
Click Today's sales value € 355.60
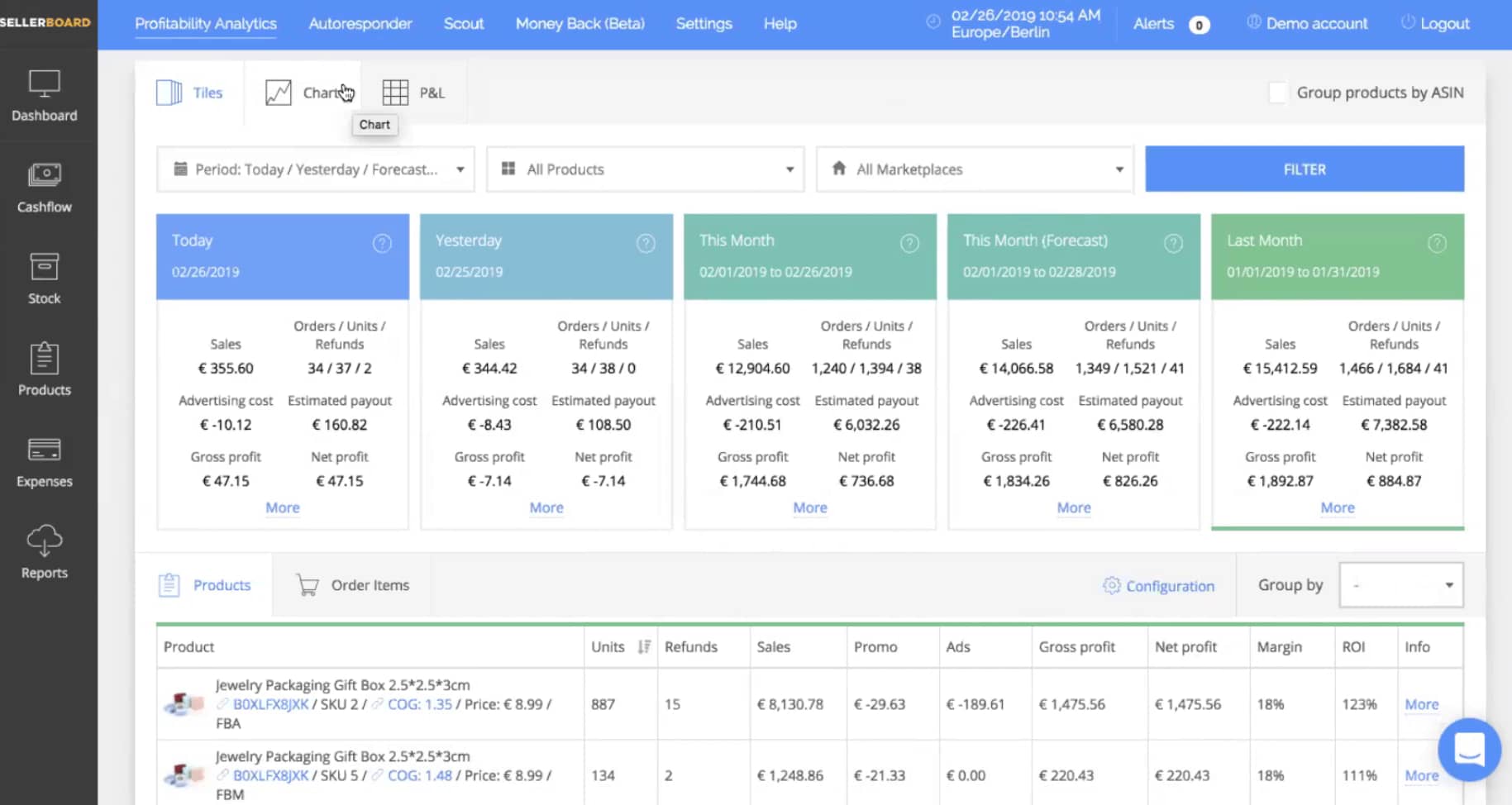pos(226,369)
